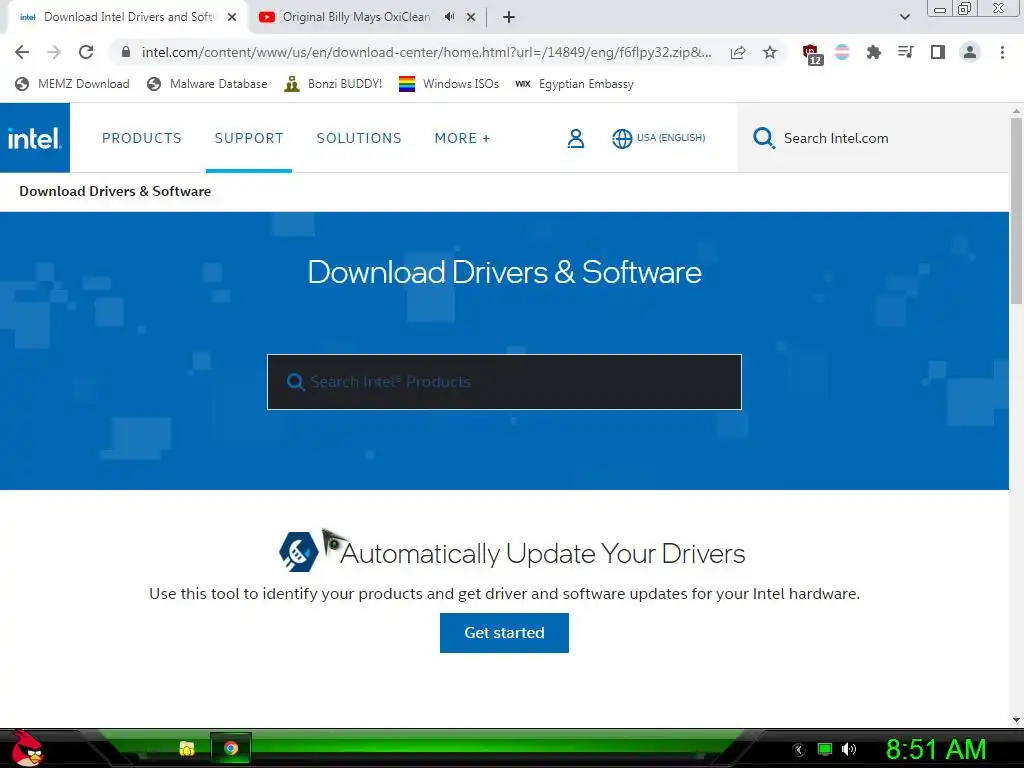
Task: Change region via USA (English) globe
Action: (x=658, y=138)
